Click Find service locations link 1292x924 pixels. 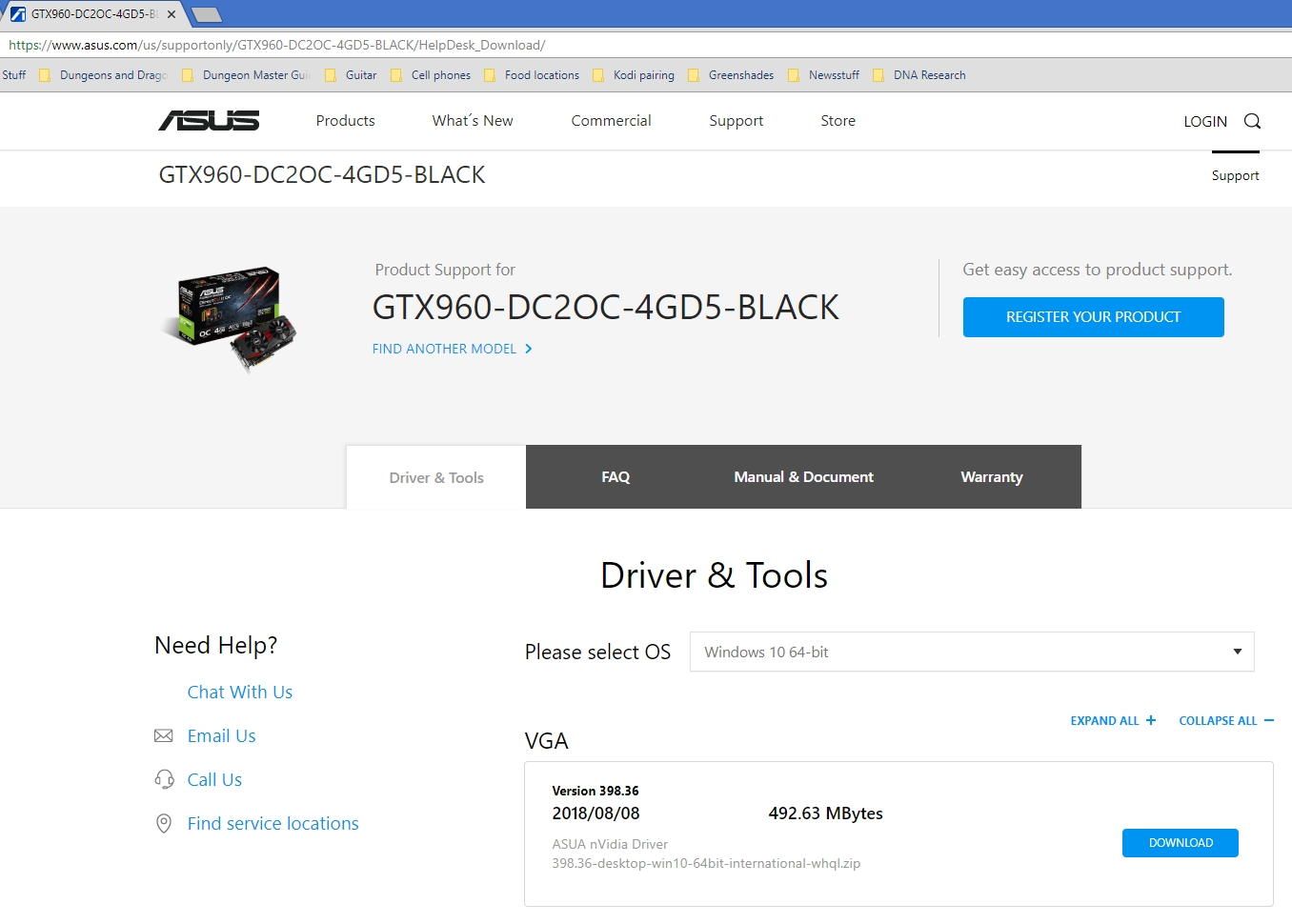point(273,823)
